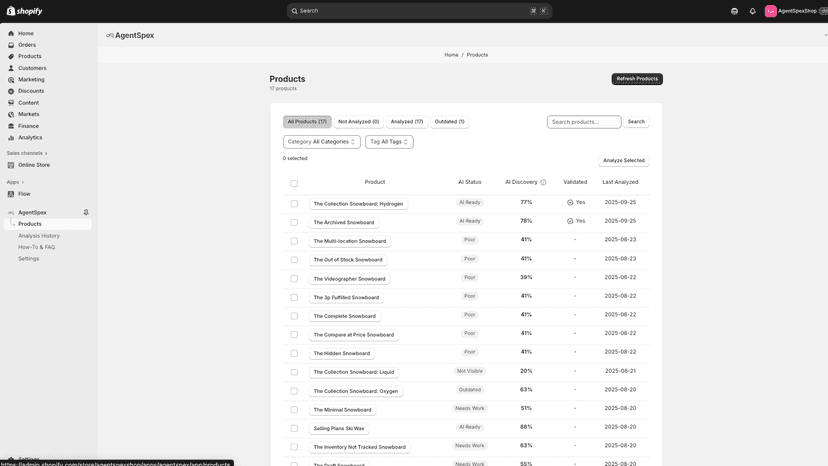Open the Finance icon in sidebar

tap(11, 126)
